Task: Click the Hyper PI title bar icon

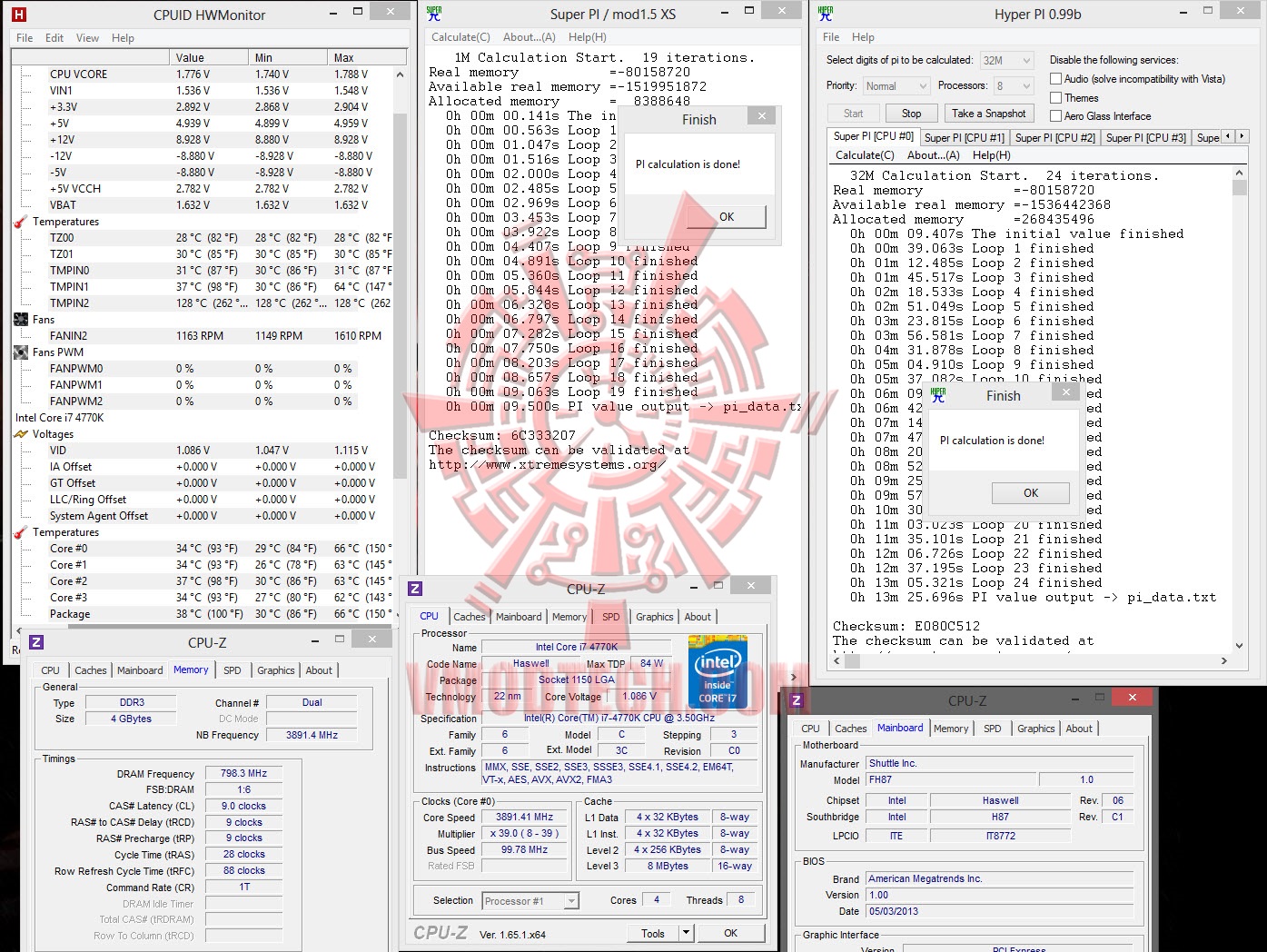Action: pyautogui.click(x=825, y=13)
